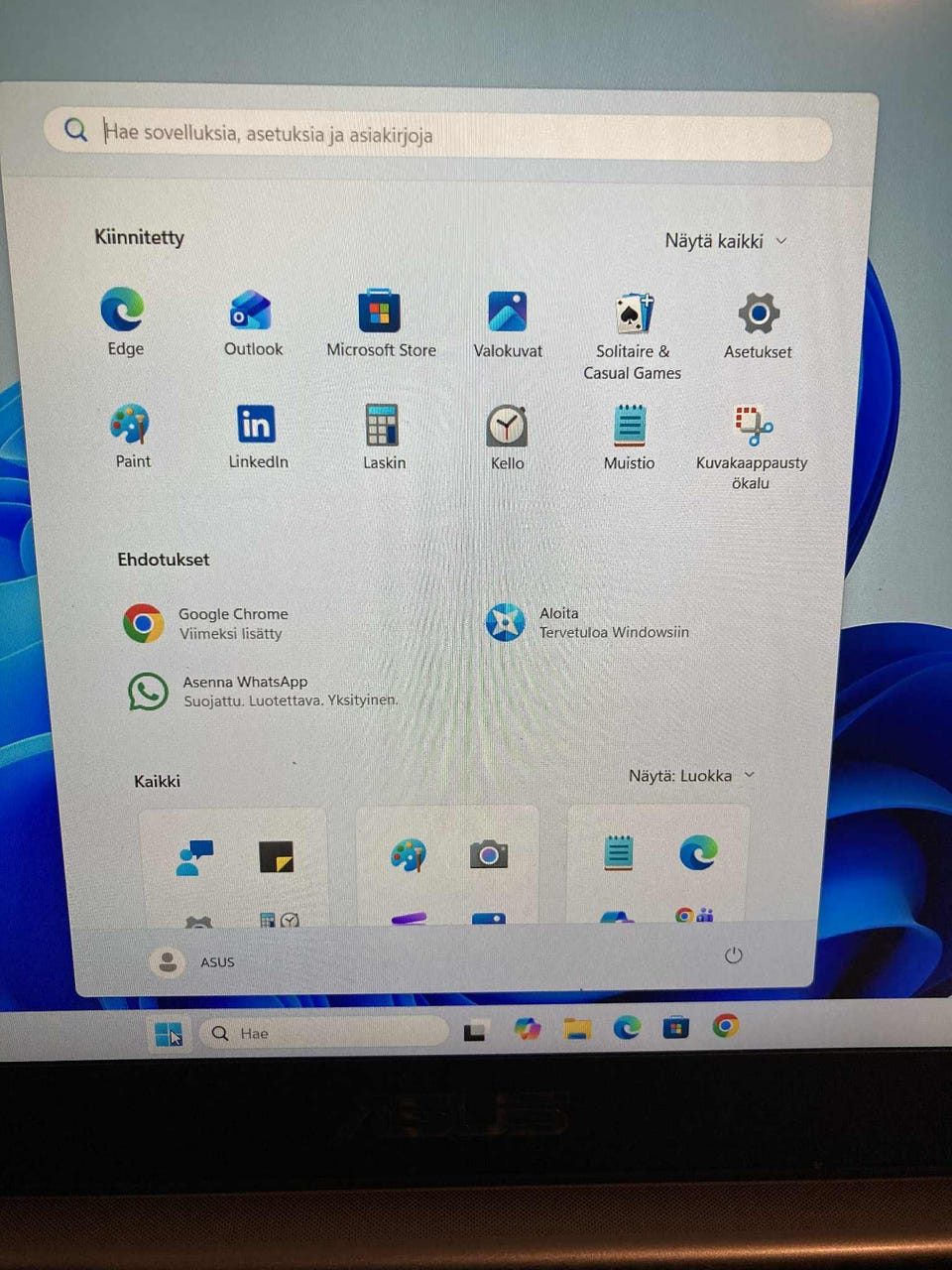The width and height of the screenshot is (952, 1270).
Task: Launch Google Chrome from the taskbar
Action: (x=725, y=1025)
